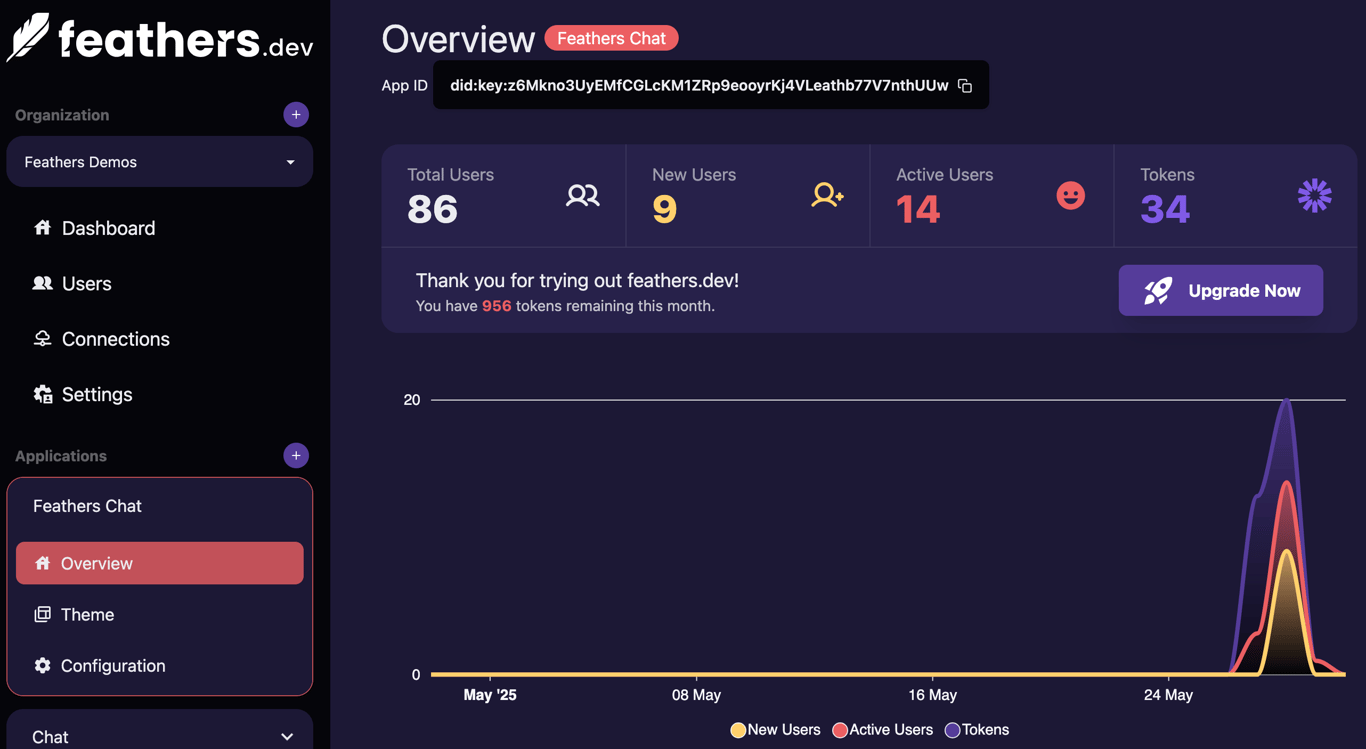Toggle the Active Users series in legend
1366x749 pixels.
(x=883, y=730)
